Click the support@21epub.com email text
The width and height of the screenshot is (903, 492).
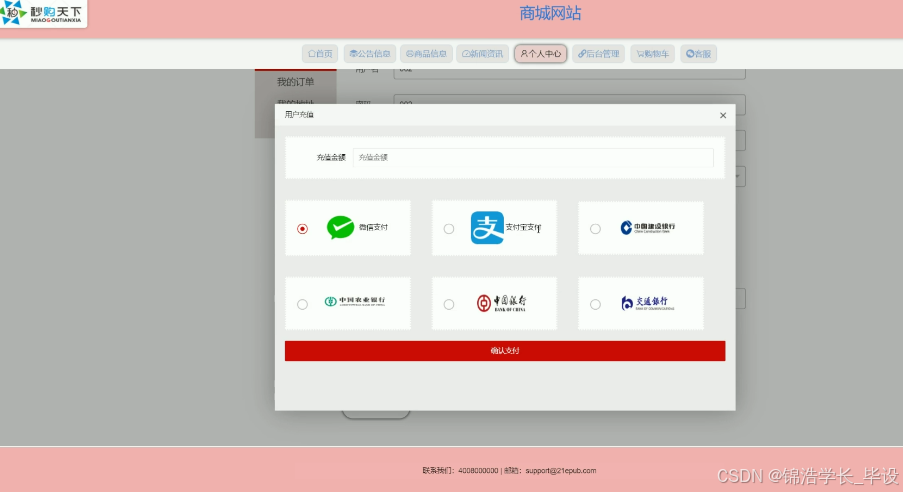tap(560, 471)
